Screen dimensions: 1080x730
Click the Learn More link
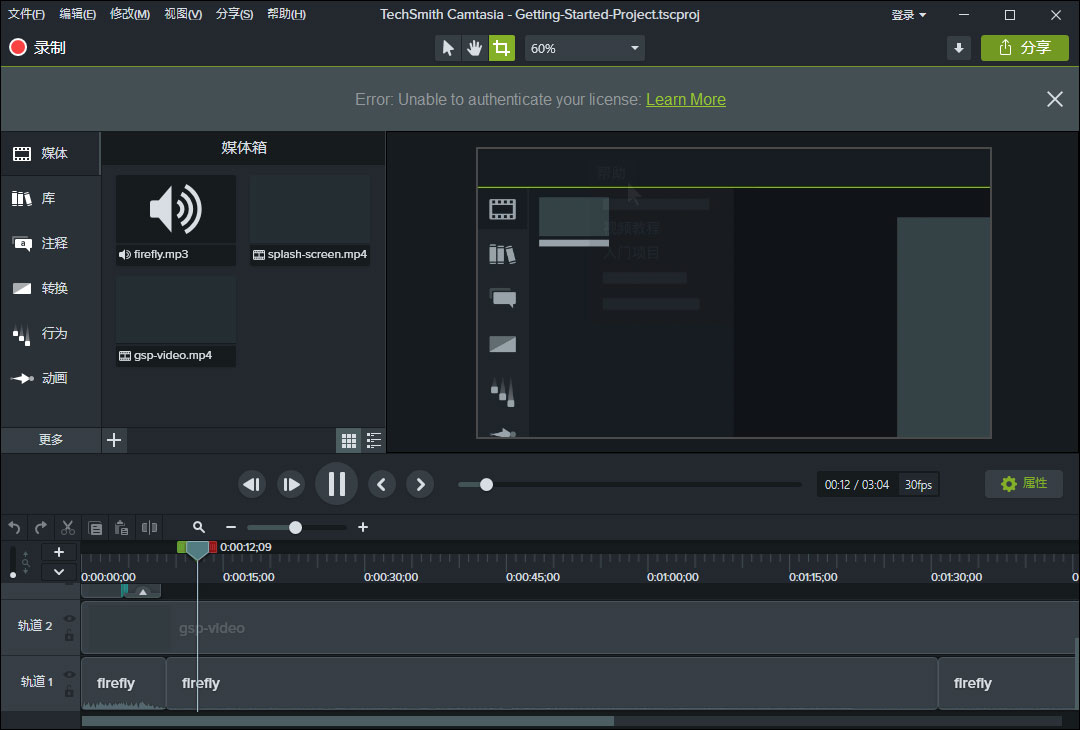685,99
